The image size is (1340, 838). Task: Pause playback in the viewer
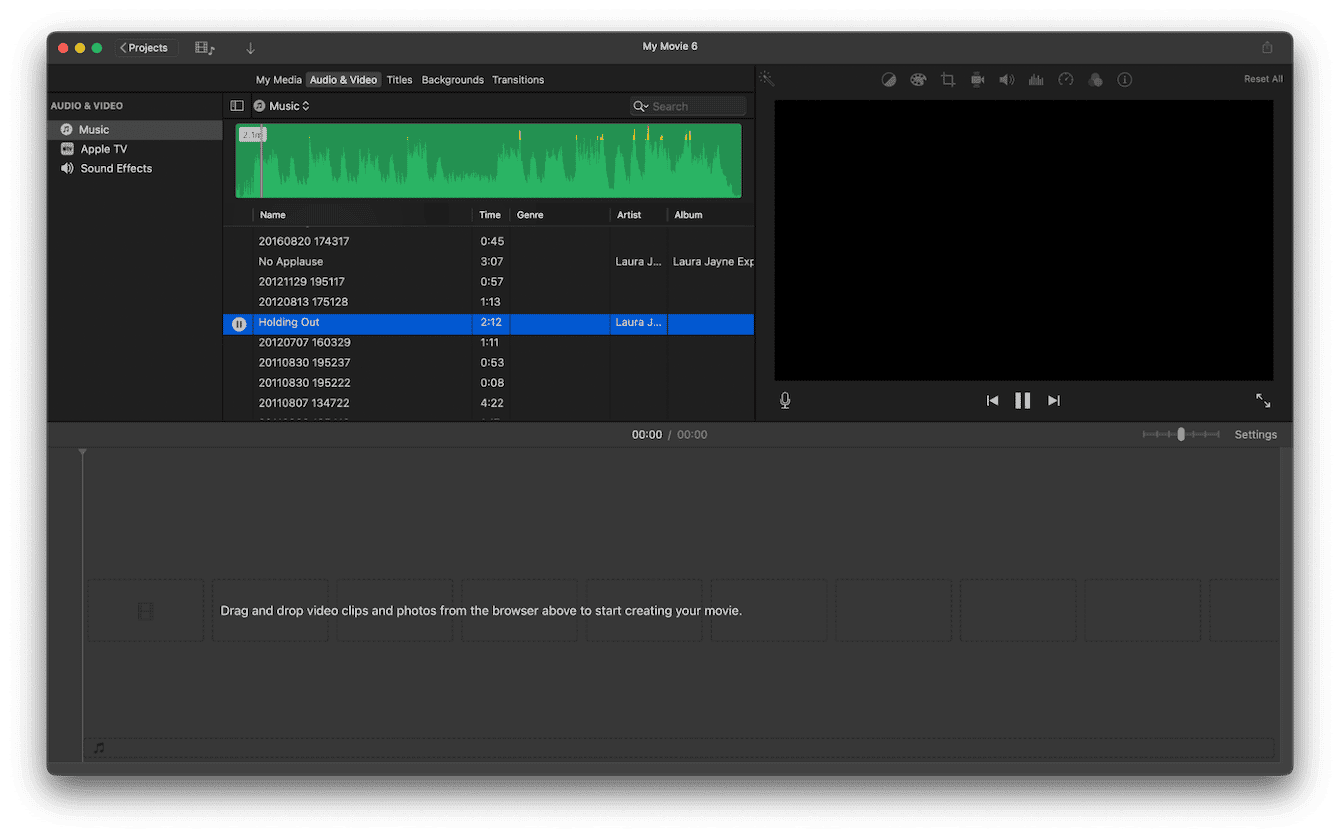click(x=1022, y=400)
